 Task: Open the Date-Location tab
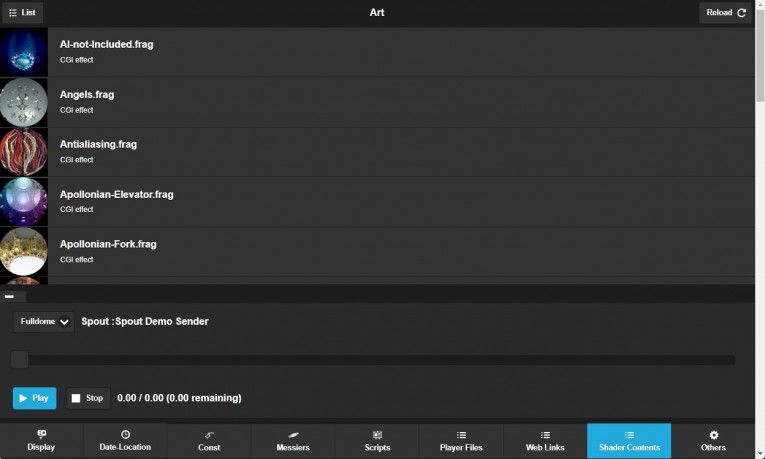[x=125, y=441]
